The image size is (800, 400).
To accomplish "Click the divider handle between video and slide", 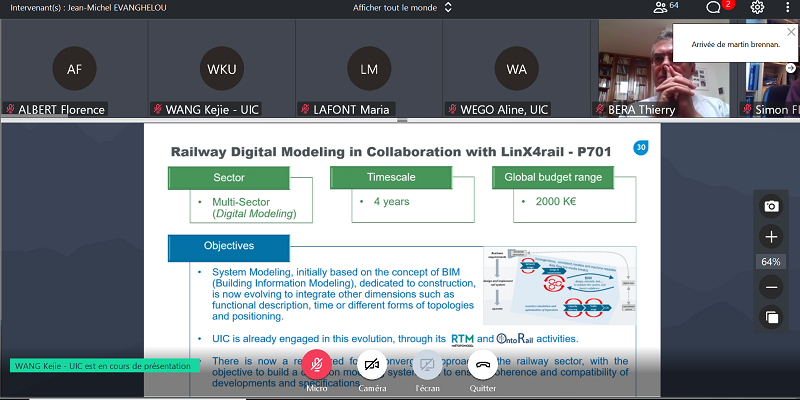I will [x=402, y=120].
